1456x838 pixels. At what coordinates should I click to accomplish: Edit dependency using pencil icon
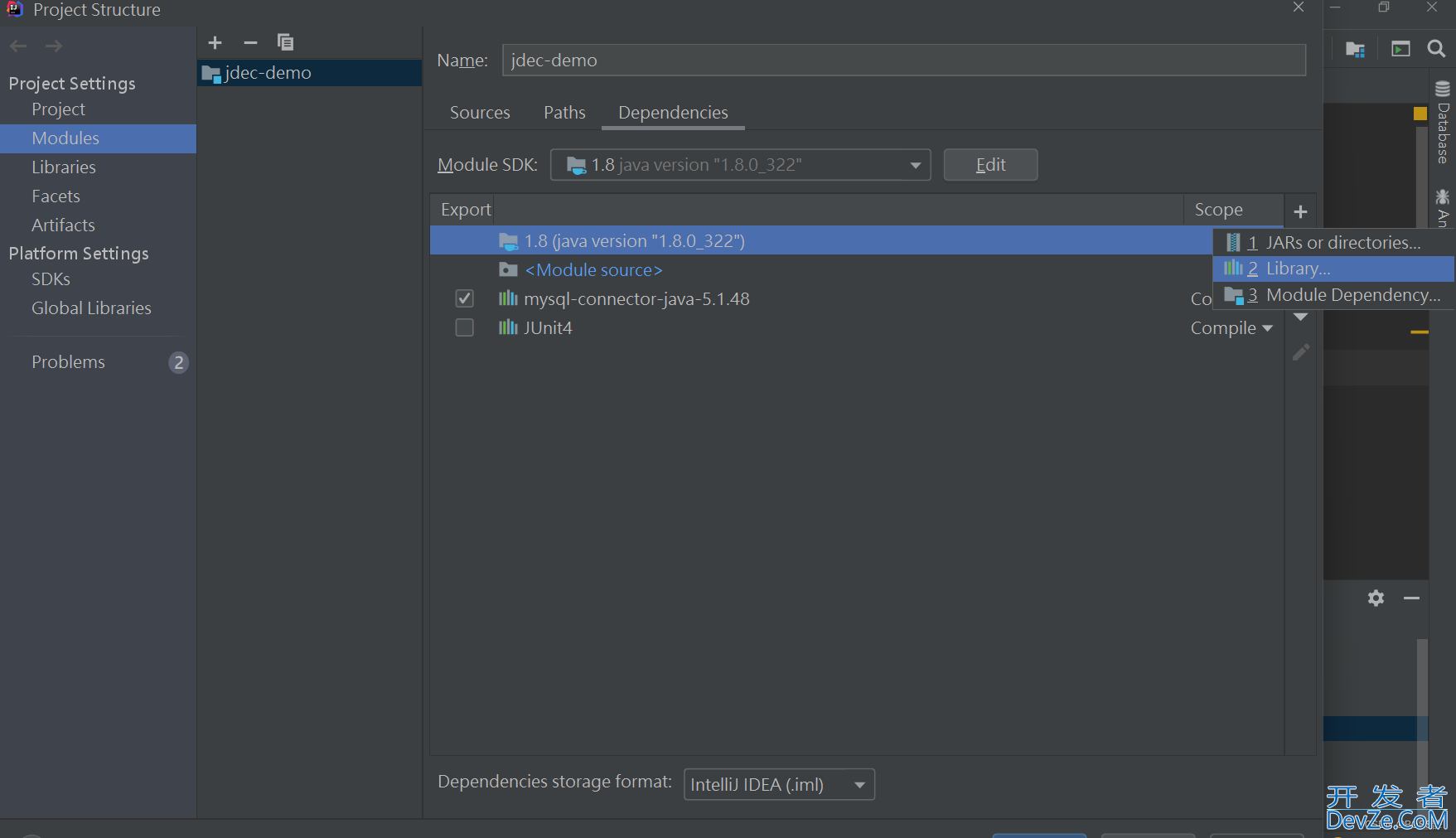(1301, 352)
